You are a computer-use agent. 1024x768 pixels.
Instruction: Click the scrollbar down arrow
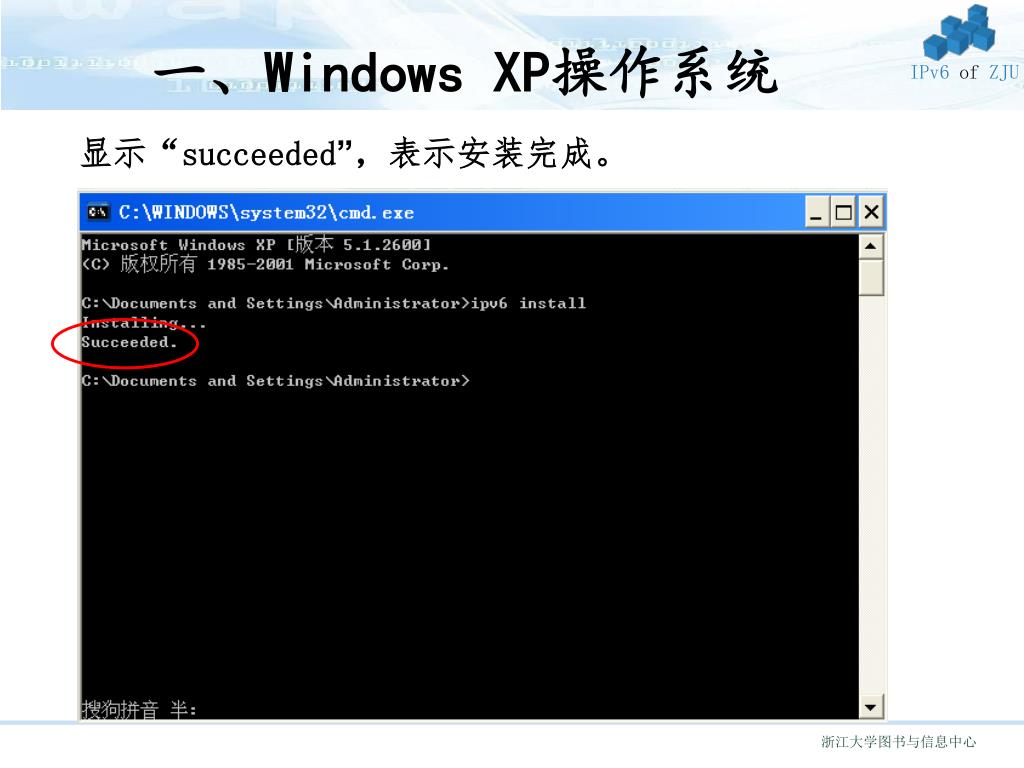tap(871, 707)
